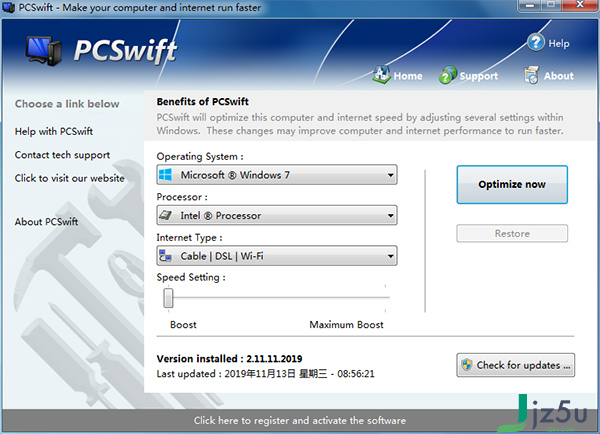This screenshot has height=434, width=600.
Task: Click the Benefits of PCSwift heading
Action: [202, 102]
